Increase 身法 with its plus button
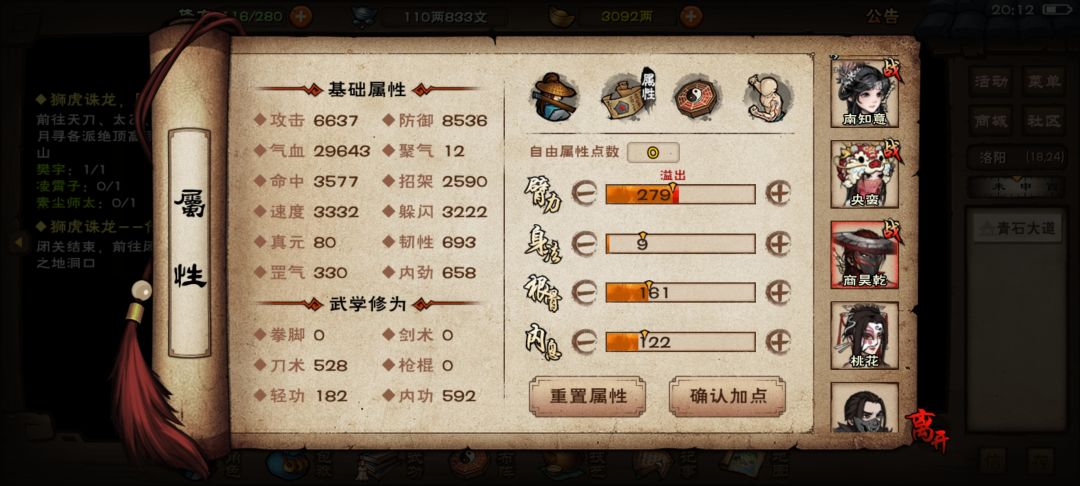Viewport: 1080px width, 486px height. 778,243
